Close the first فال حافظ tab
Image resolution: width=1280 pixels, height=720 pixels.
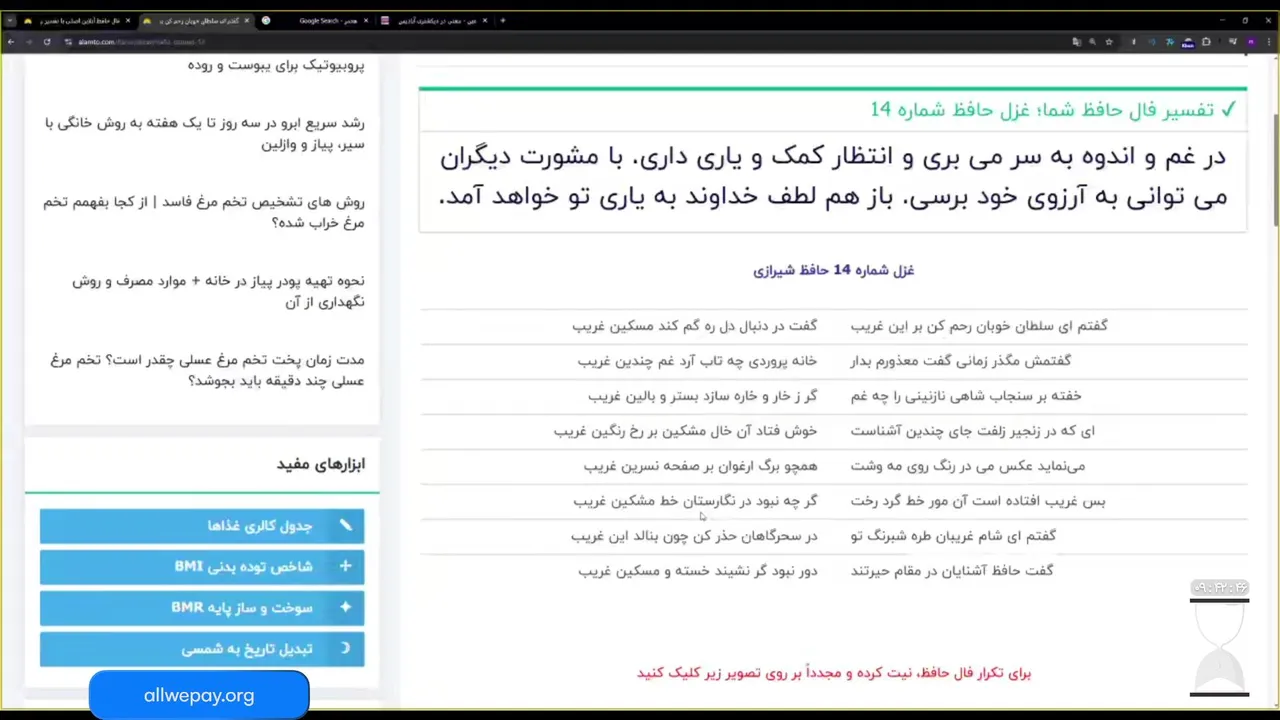pyautogui.click(x=128, y=21)
